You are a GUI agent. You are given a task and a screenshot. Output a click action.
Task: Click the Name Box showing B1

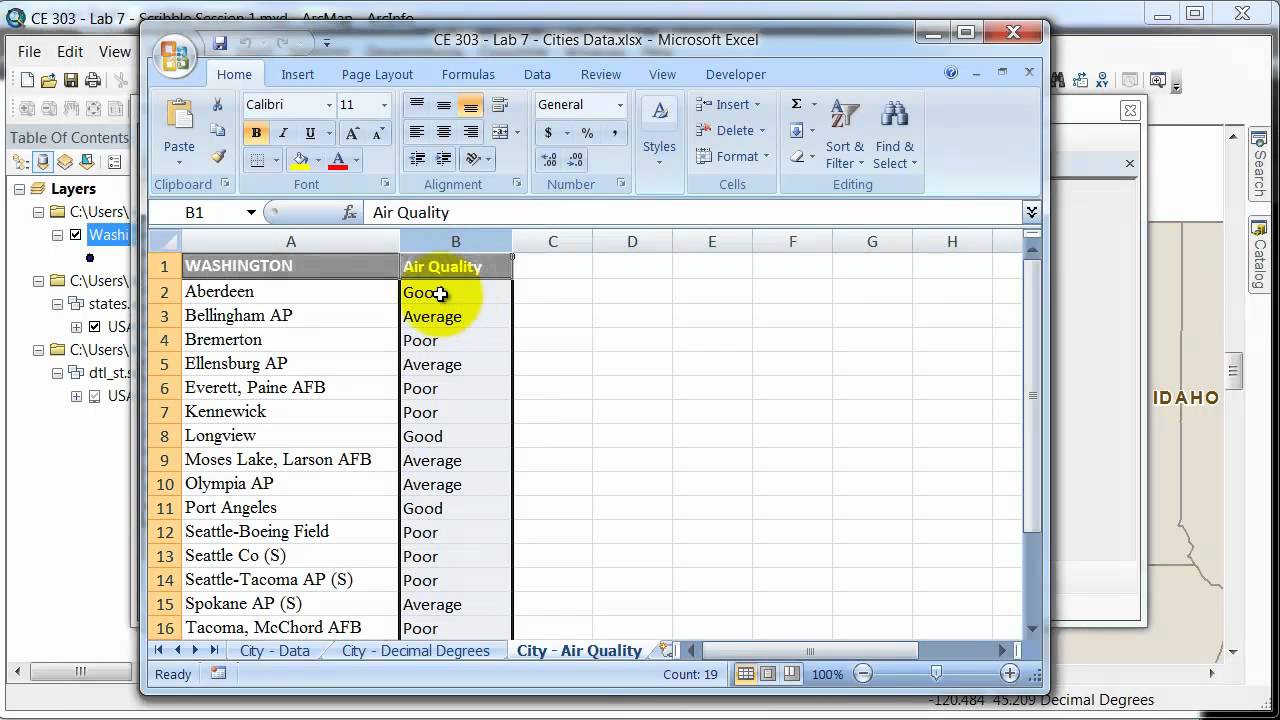[x=205, y=212]
